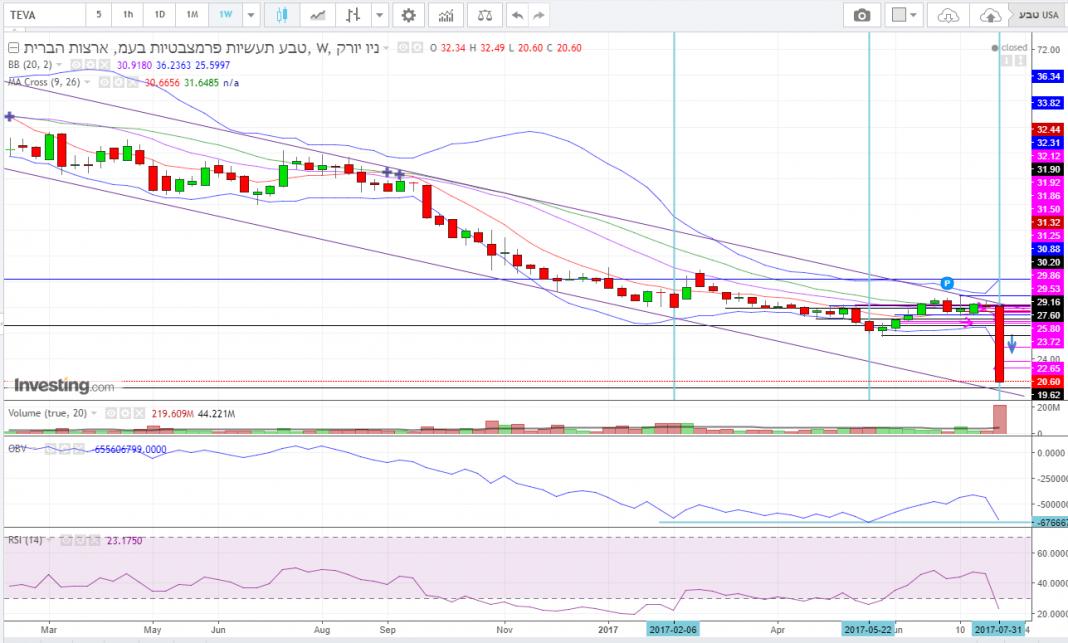The image size is (1068, 643).
Task: Switch to the 1D timeframe
Action: pos(159,15)
